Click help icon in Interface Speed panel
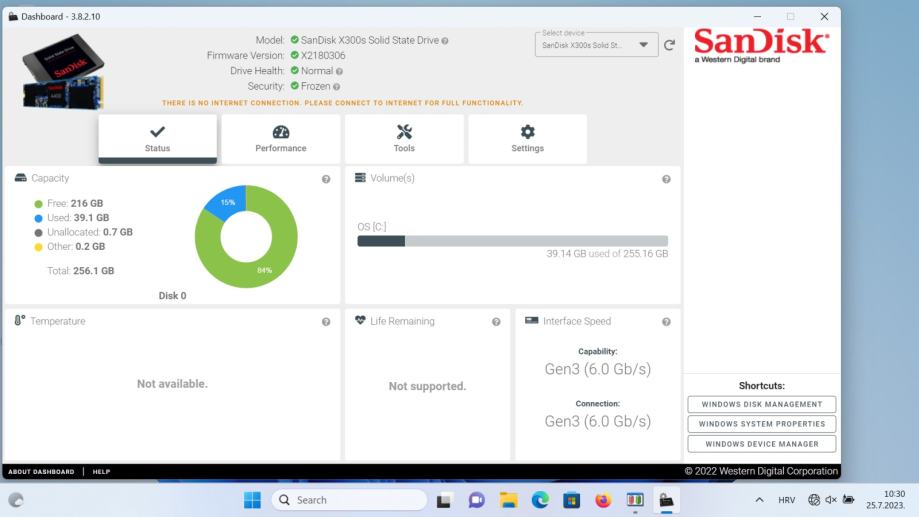The image size is (919, 517). pos(666,322)
